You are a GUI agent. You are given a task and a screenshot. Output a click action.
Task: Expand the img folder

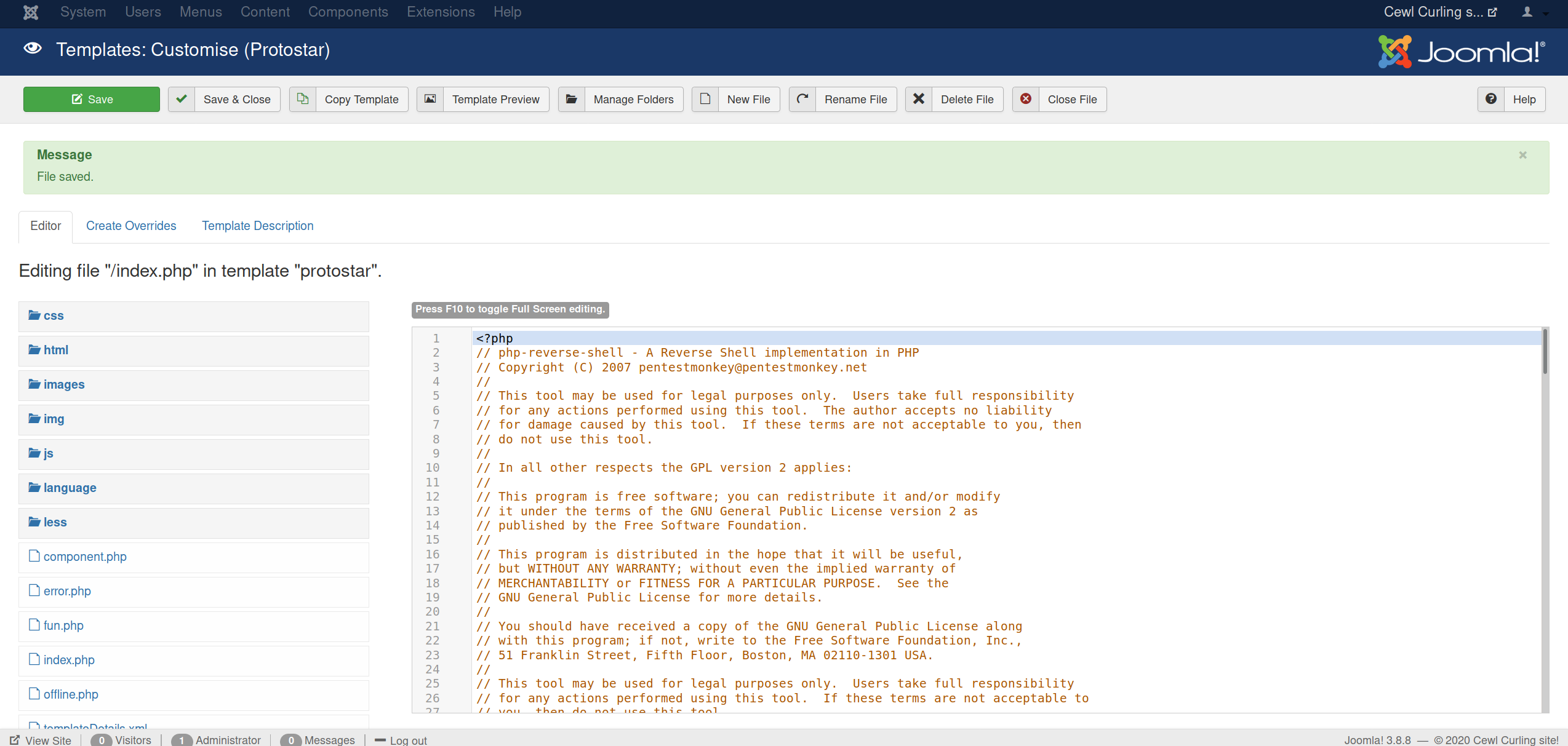point(194,419)
